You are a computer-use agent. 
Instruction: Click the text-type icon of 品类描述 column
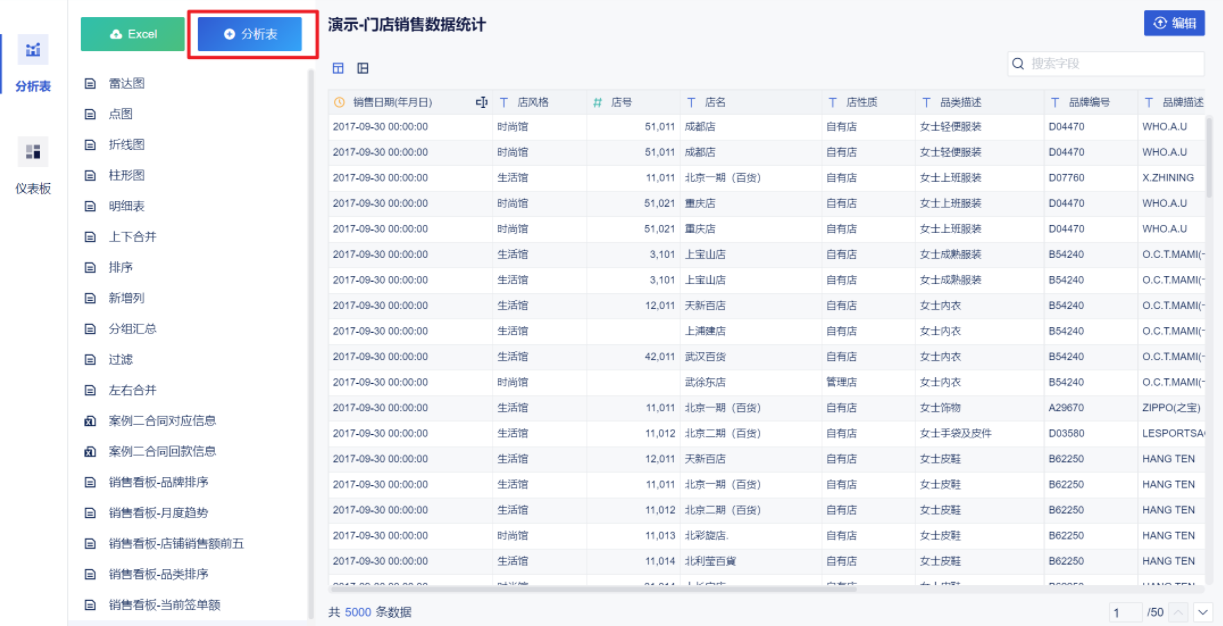pos(926,102)
